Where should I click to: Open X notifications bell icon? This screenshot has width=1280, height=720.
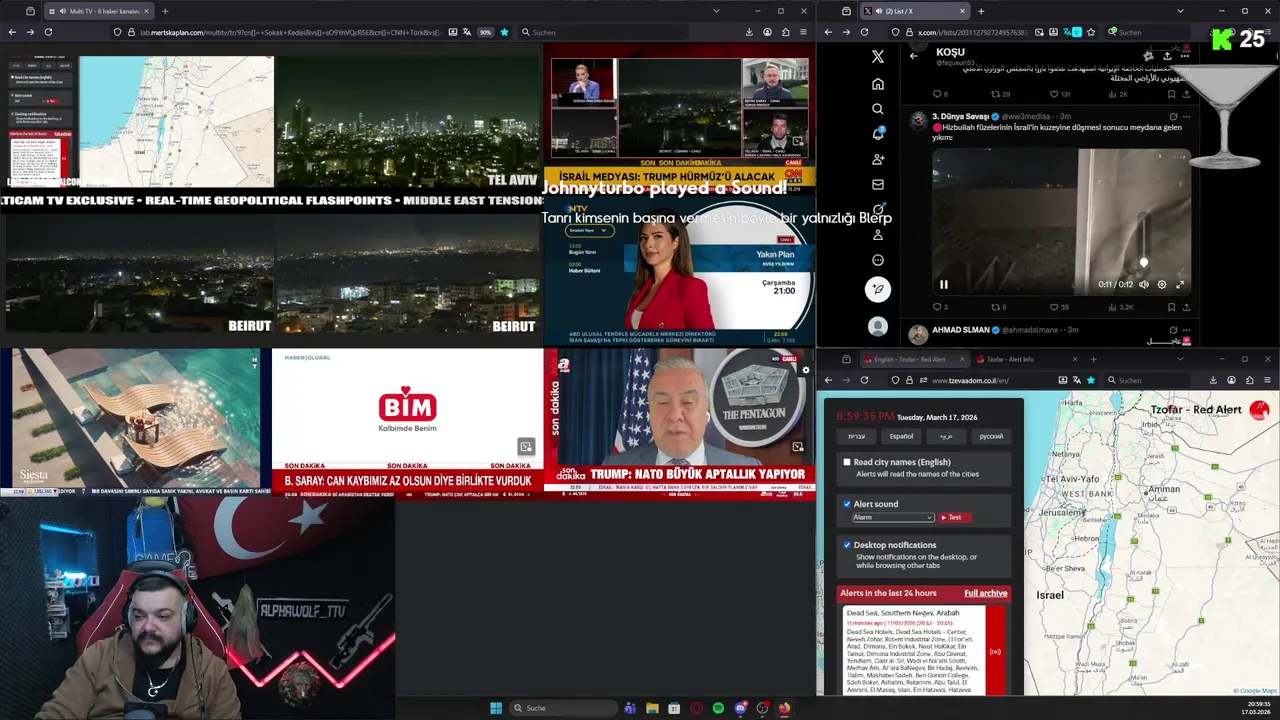pos(877,134)
